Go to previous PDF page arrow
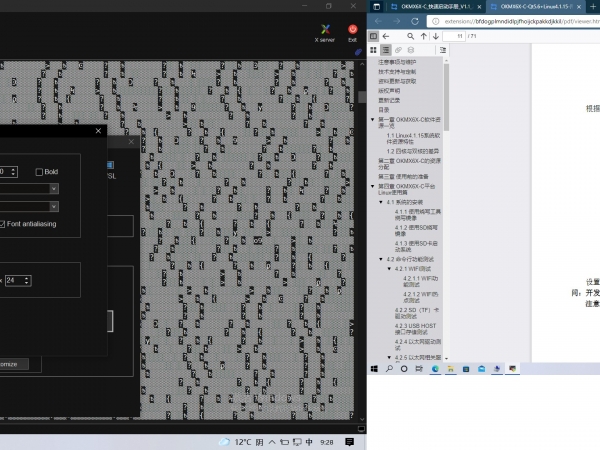This screenshot has width=600, height=450. point(424,36)
